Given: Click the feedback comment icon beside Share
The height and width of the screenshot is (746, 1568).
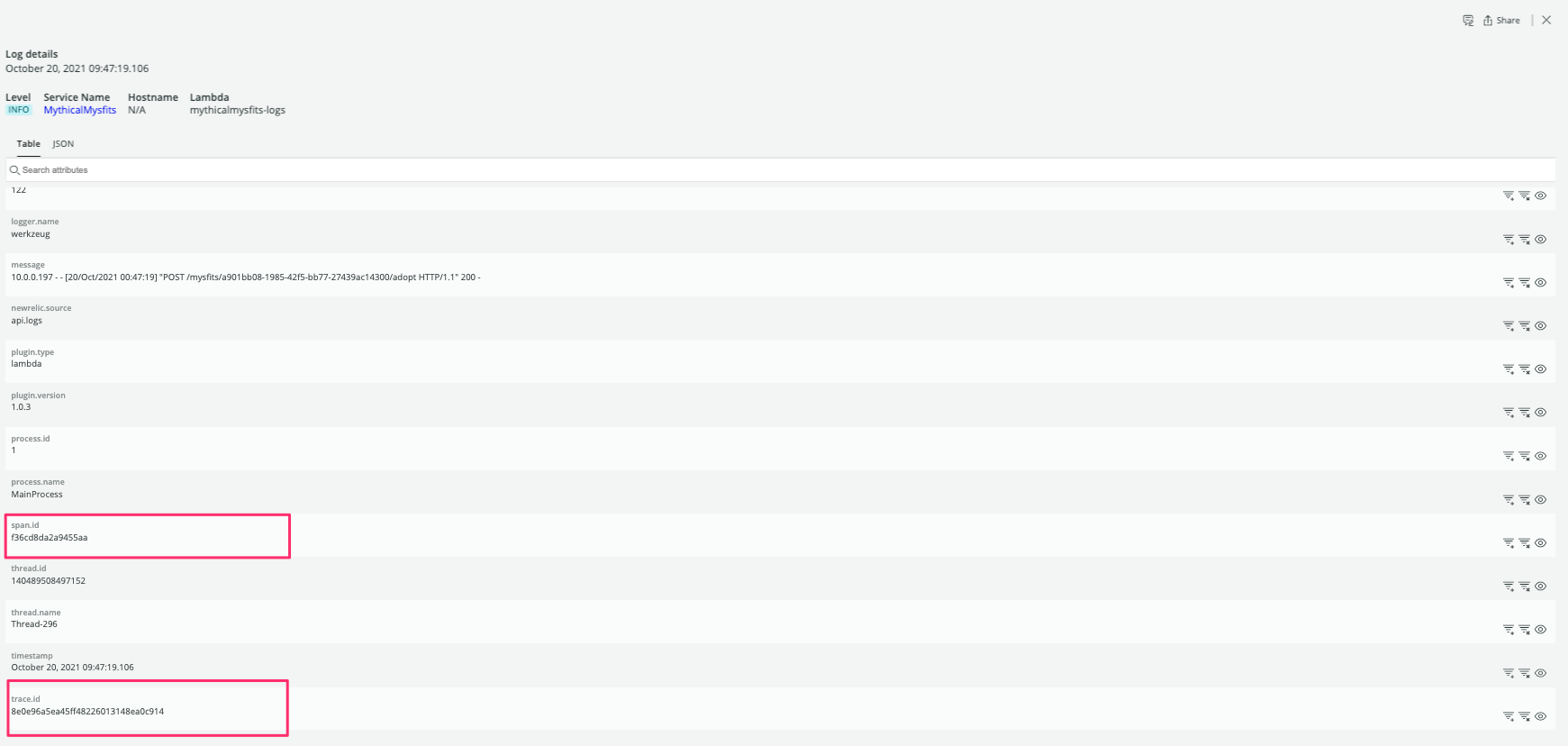Looking at the screenshot, I should pos(1468,21).
